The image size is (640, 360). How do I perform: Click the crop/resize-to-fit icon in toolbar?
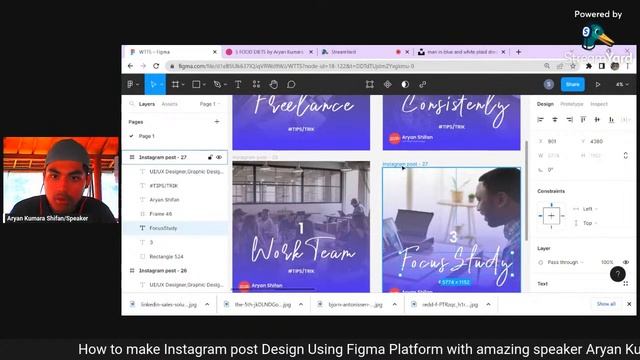[x=370, y=84]
